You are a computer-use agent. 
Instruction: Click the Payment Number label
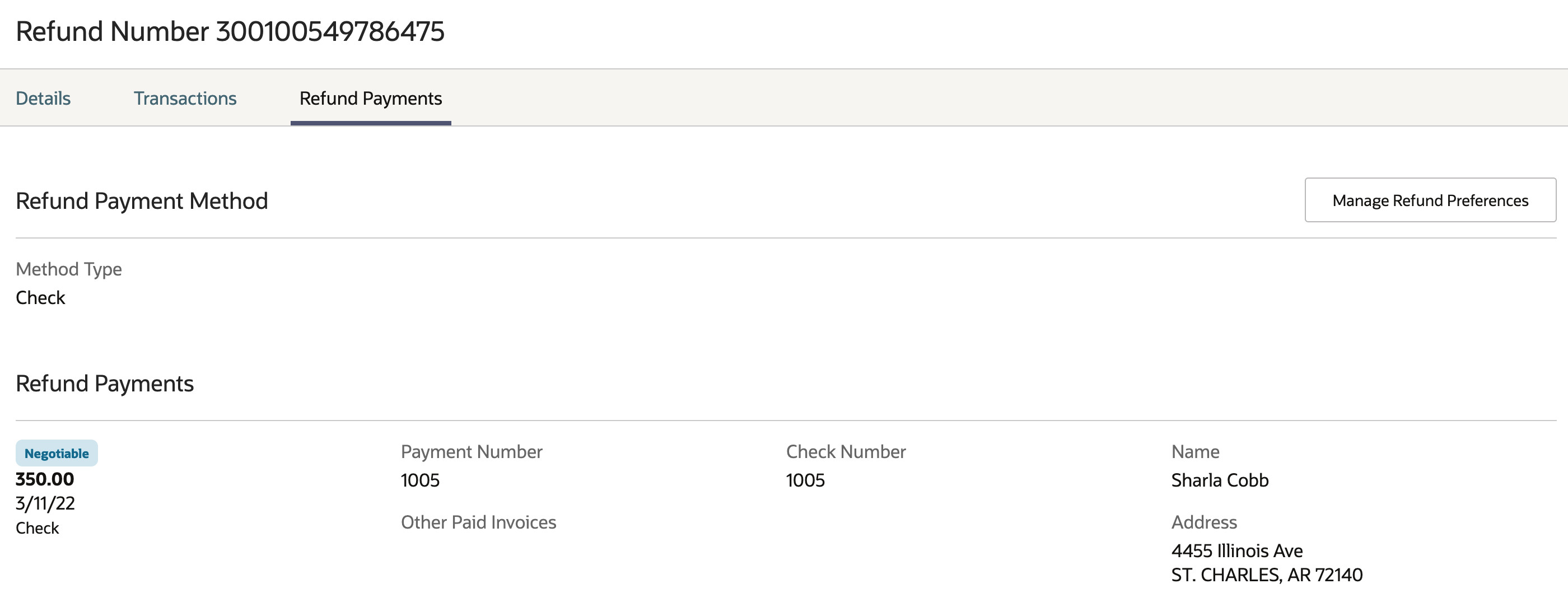(x=471, y=452)
